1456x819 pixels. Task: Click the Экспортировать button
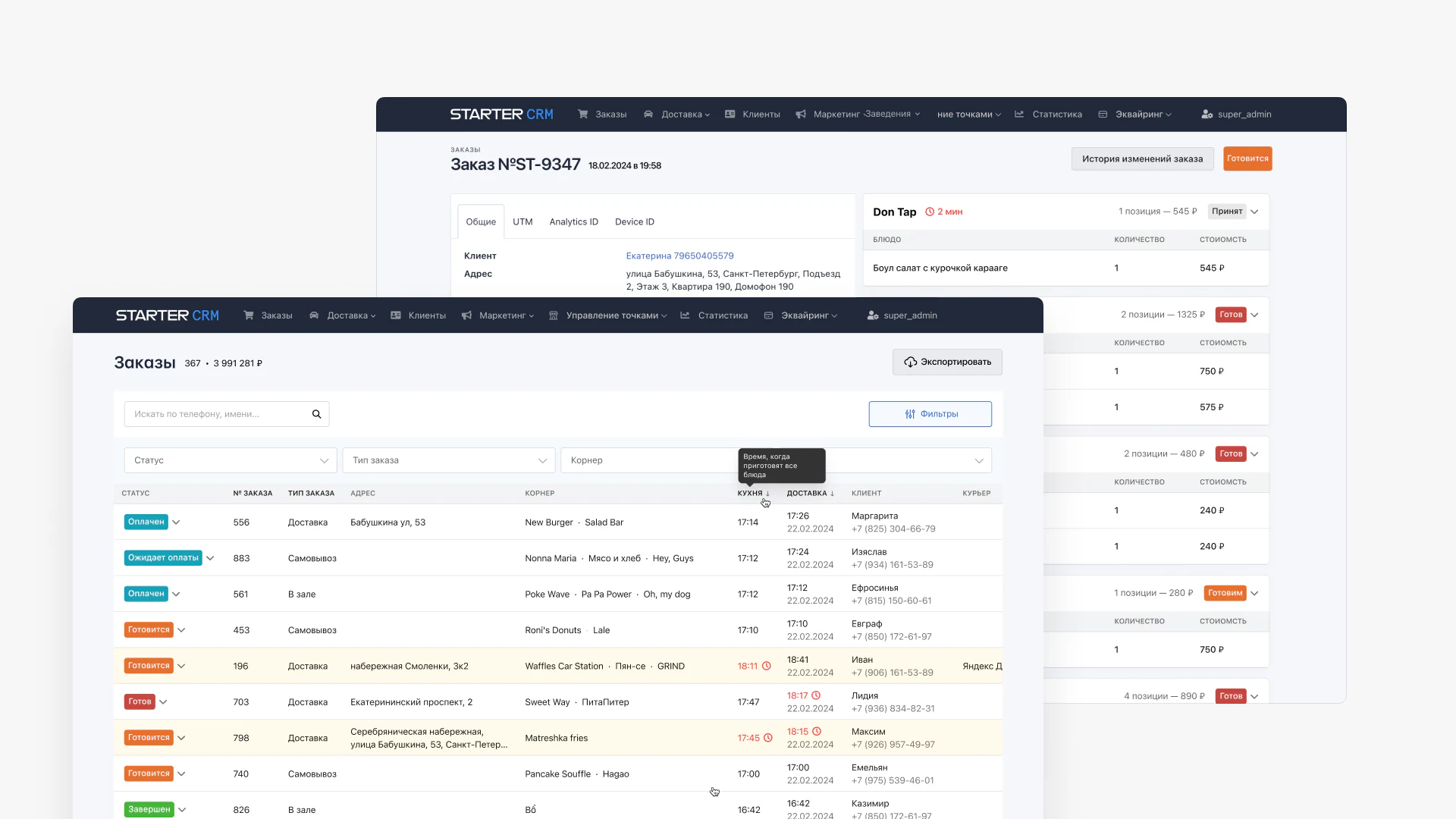point(947,362)
